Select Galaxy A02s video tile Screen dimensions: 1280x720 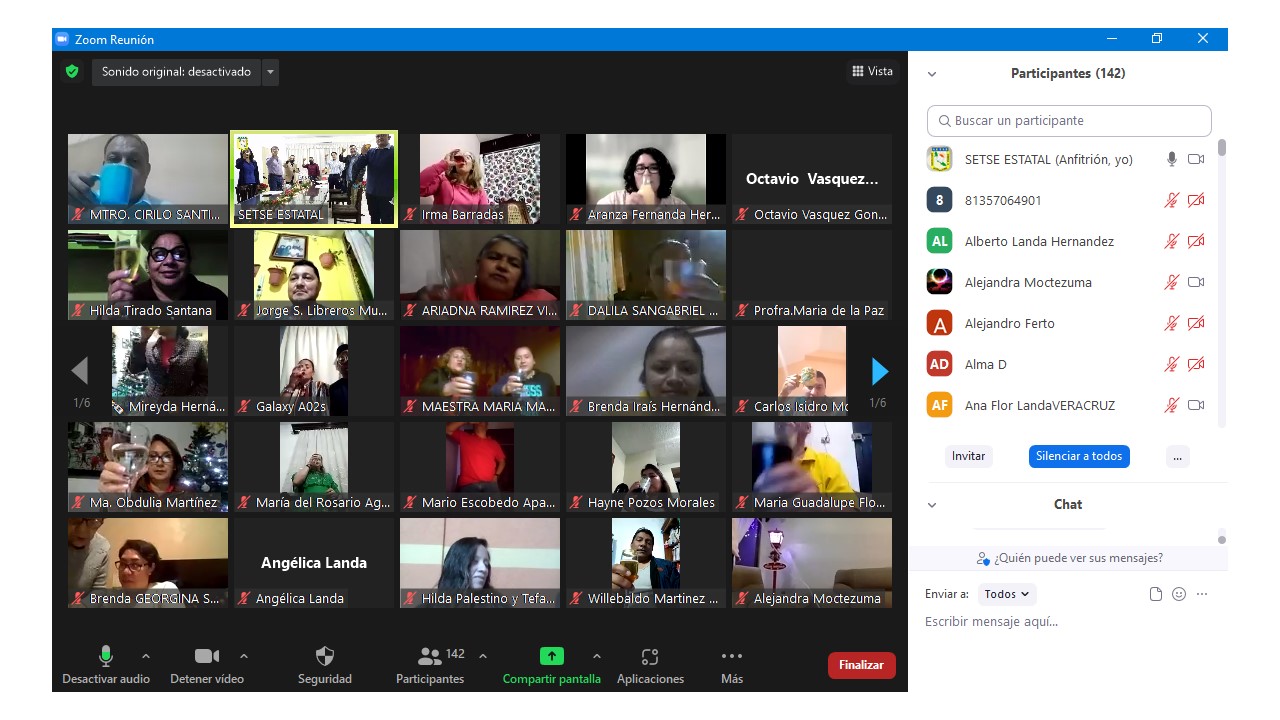pos(314,371)
